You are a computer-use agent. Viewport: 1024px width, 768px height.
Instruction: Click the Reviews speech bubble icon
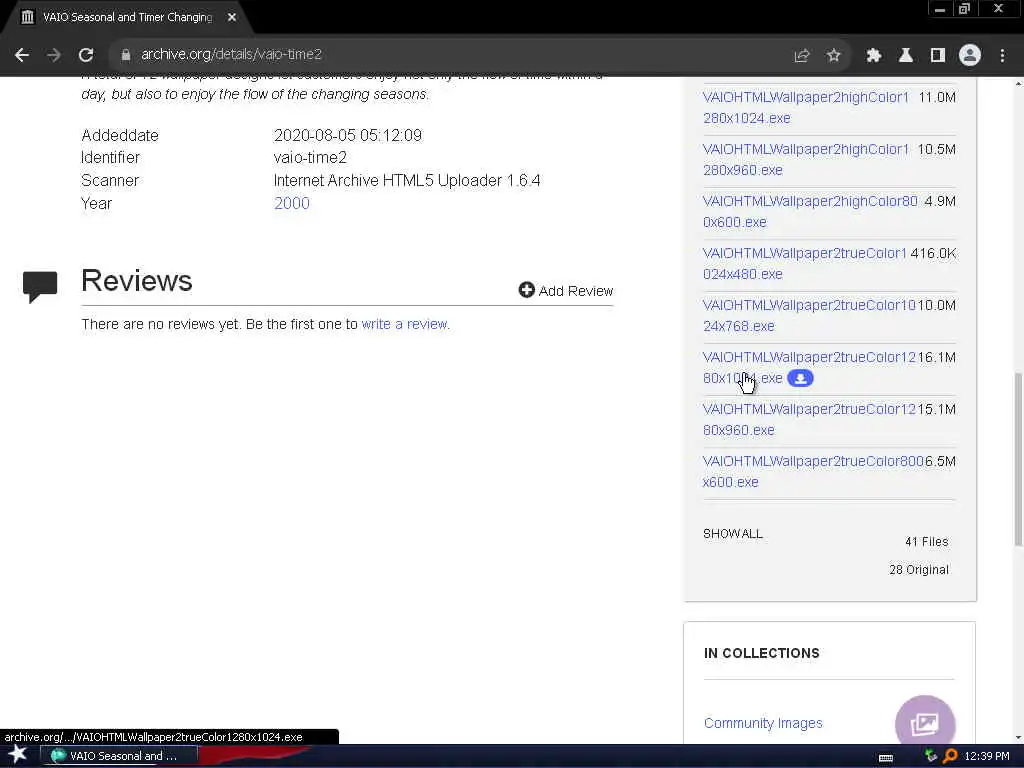click(40, 287)
